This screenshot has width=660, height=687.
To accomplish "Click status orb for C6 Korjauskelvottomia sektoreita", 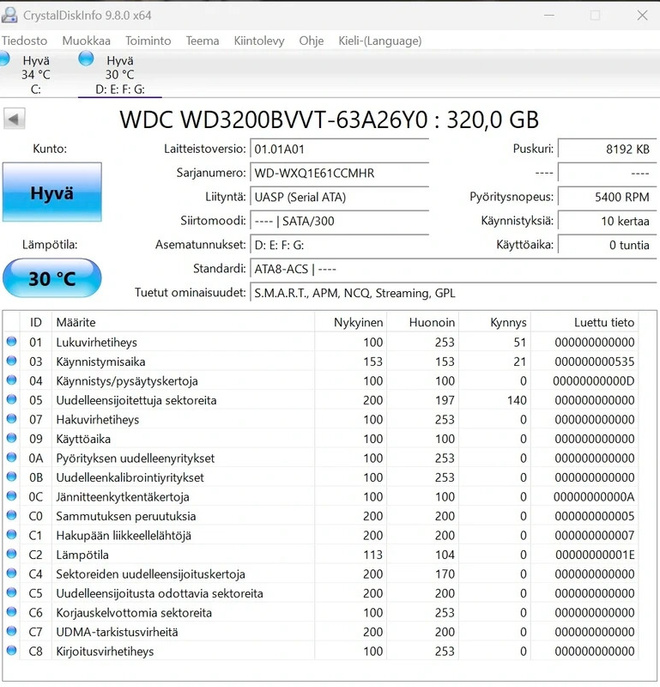I will coord(12,611).
